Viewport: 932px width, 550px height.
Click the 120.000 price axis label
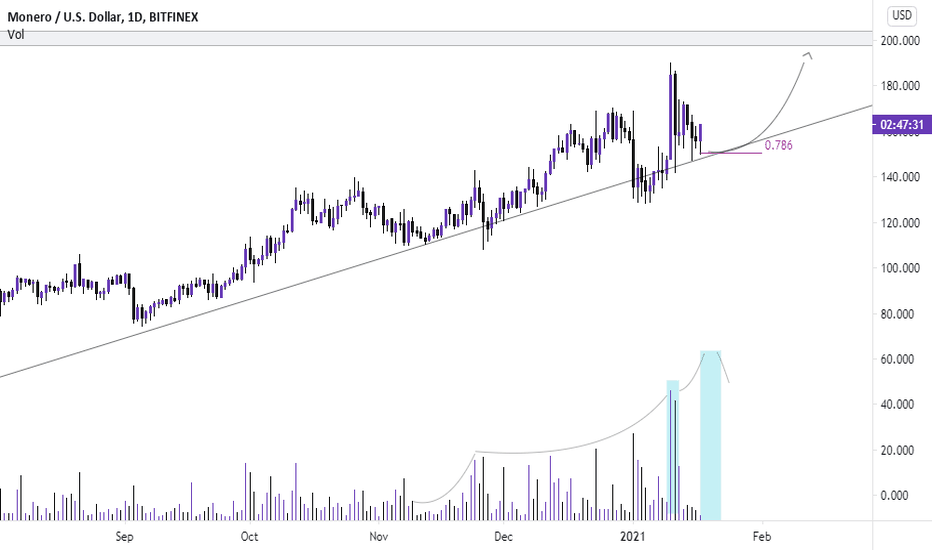tap(900, 222)
